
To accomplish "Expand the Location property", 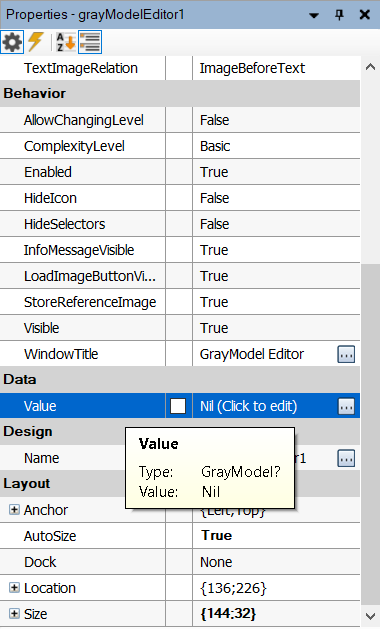I will point(14,588).
